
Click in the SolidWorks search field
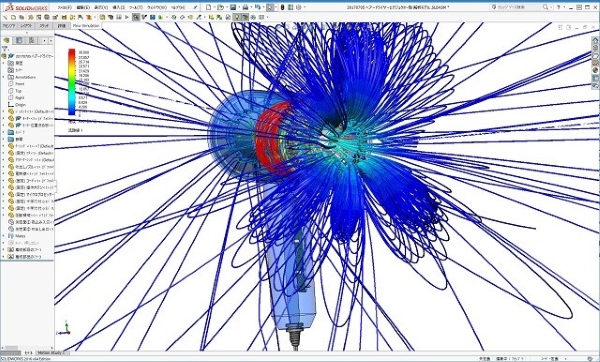(518, 7)
